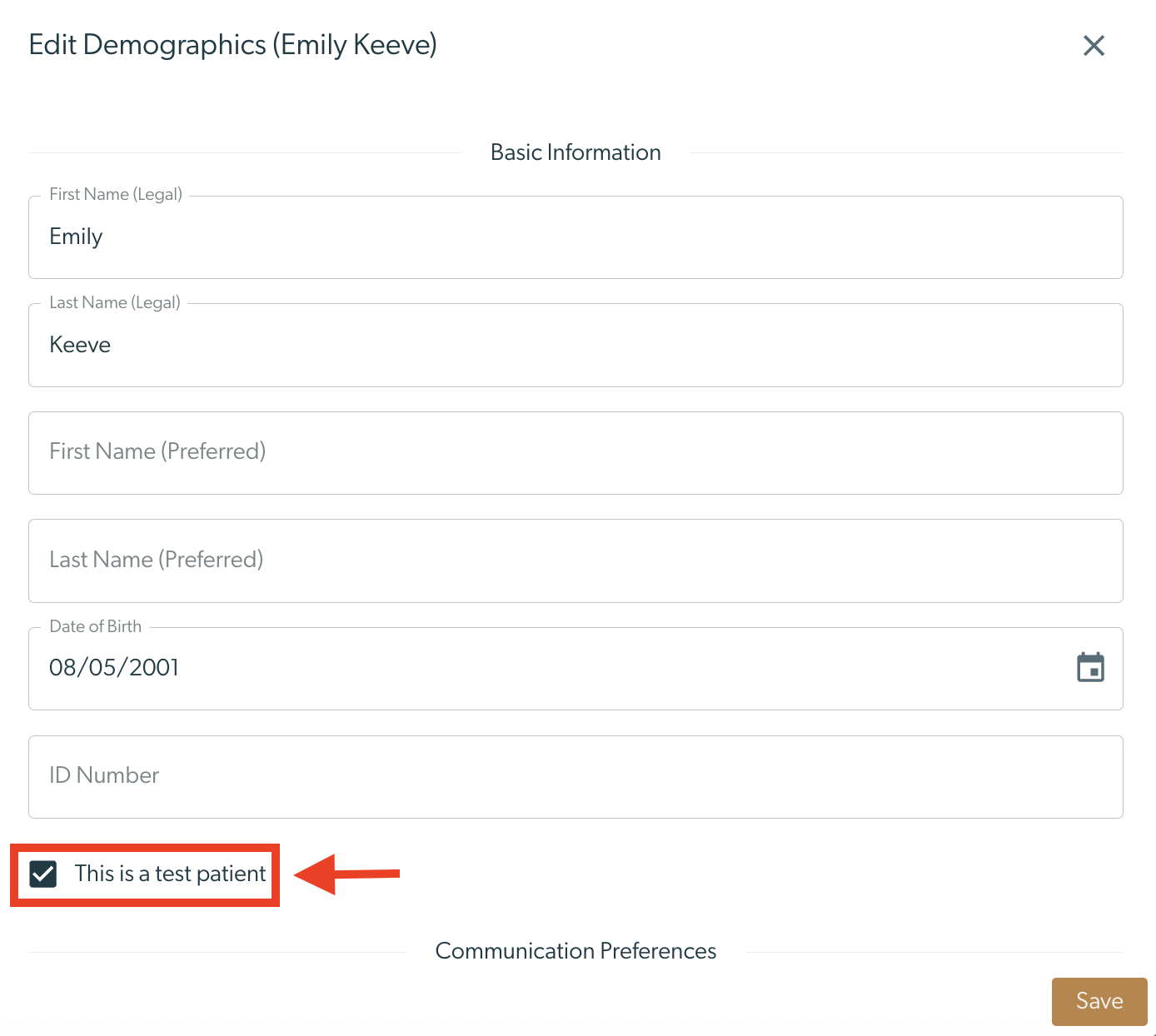Save the demographics changes
The width and height of the screenshot is (1156, 1036).
point(1099,1001)
